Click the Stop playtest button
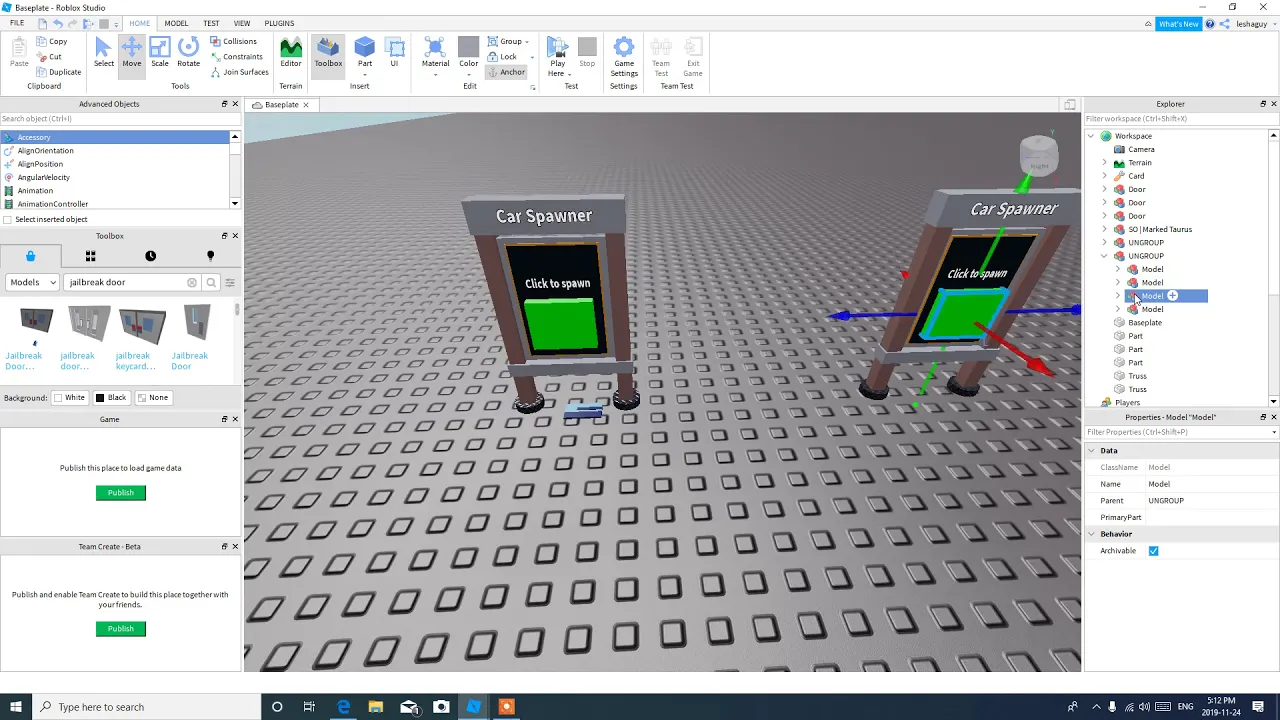This screenshot has height=720, width=1280. click(x=587, y=53)
